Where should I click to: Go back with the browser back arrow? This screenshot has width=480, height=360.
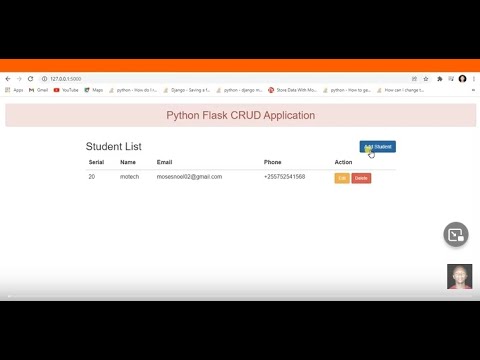point(8,79)
